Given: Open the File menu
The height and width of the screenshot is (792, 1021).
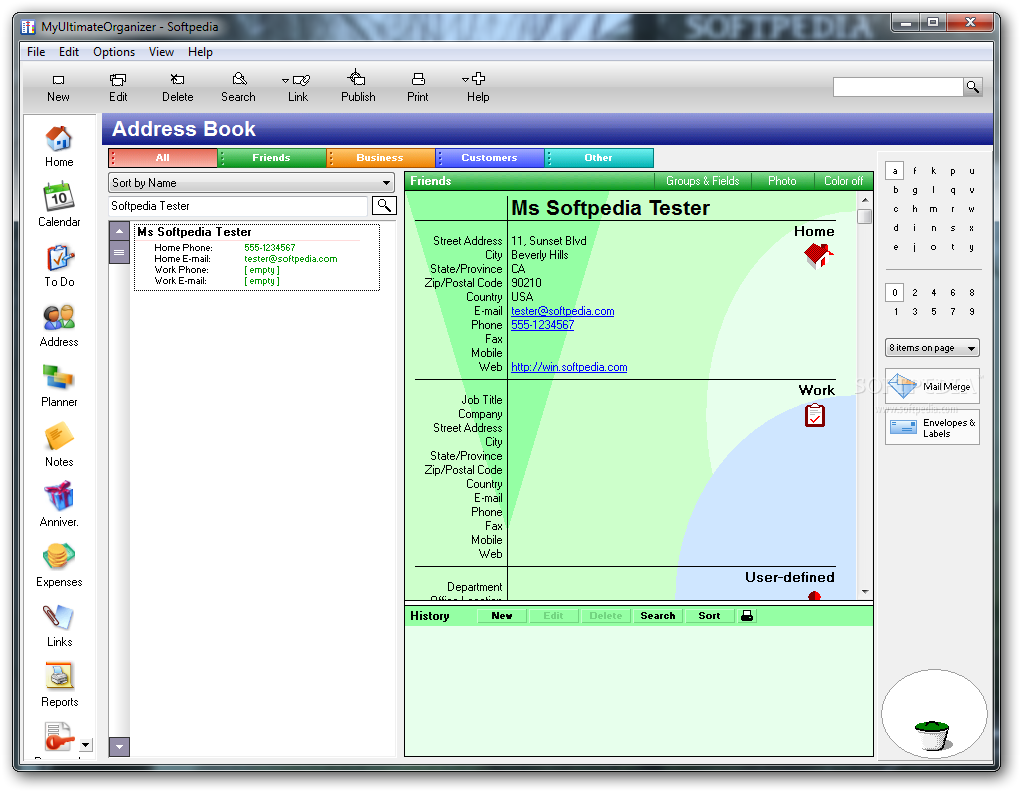Looking at the screenshot, I should point(36,51).
